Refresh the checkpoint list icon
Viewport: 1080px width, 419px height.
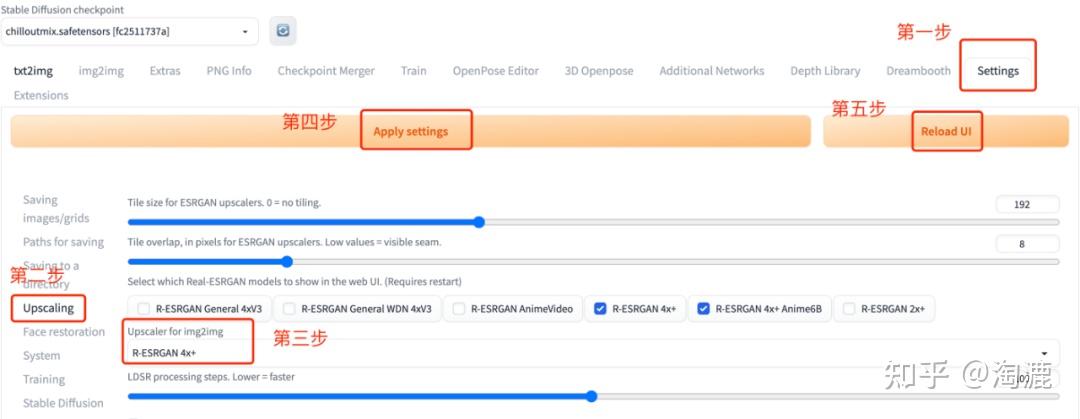tap(282, 31)
